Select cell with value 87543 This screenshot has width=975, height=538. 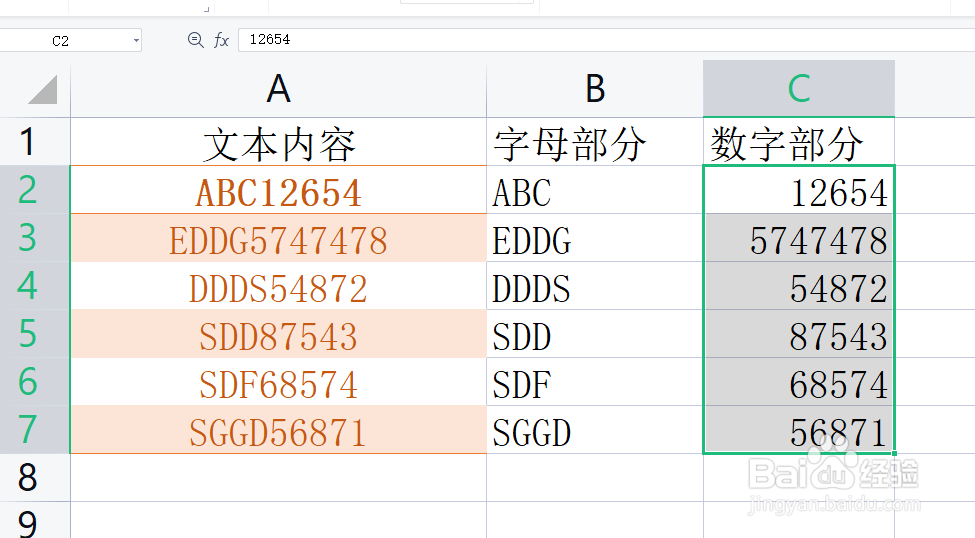[799, 334]
